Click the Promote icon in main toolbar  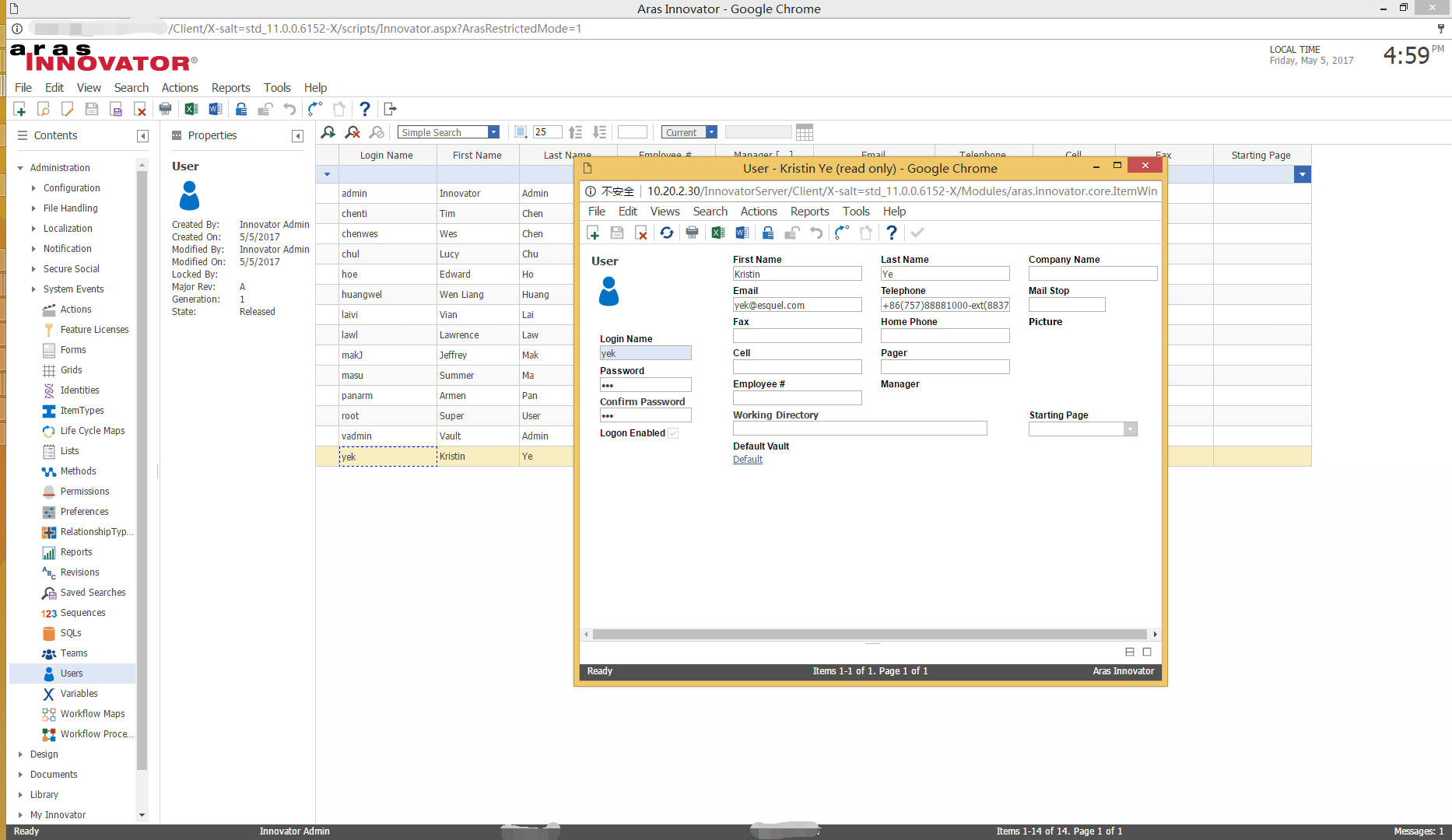click(x=314, y=109)
